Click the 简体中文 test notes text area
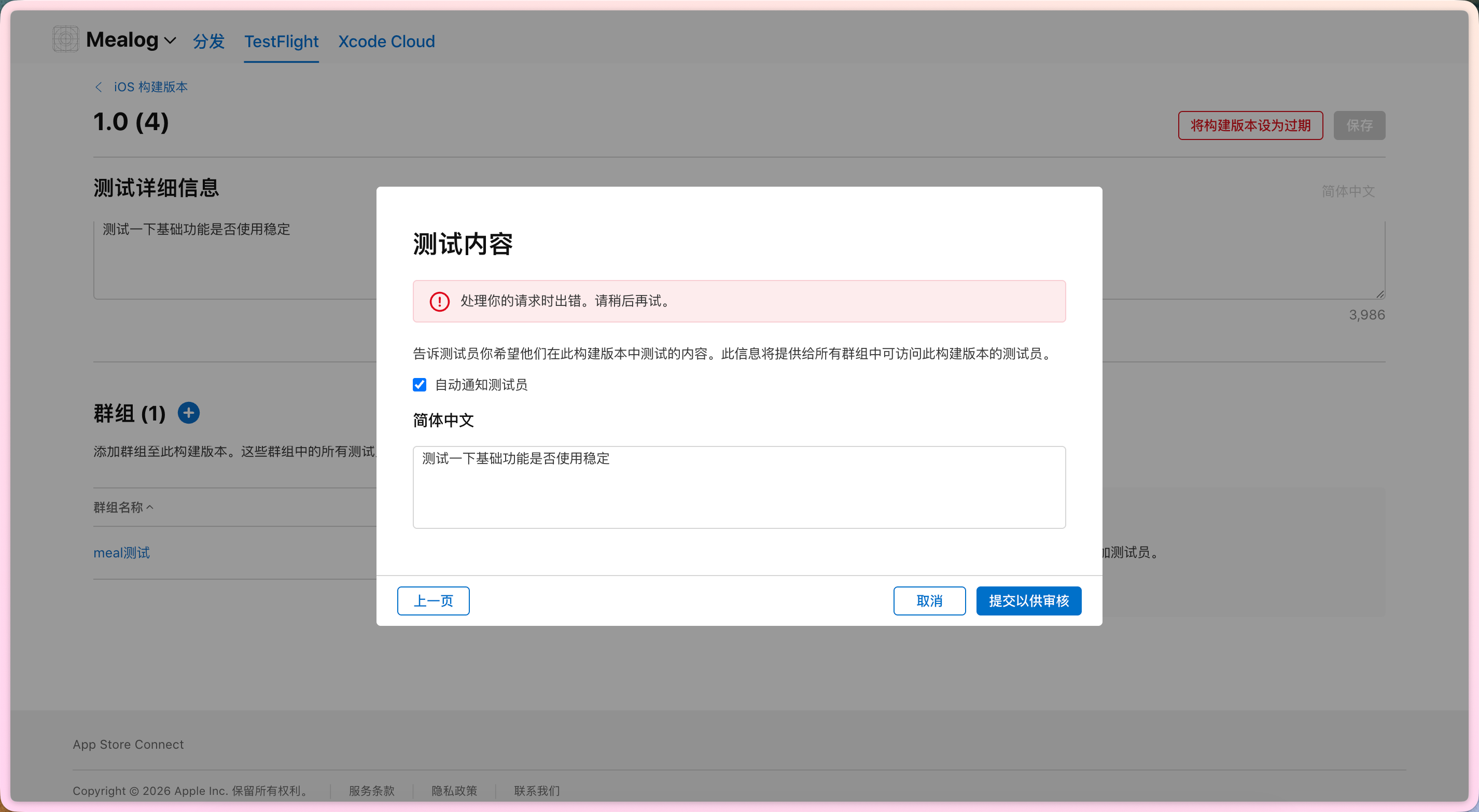Image resolution: width=1479 pixels, height=812 pixels. (738, 487)
